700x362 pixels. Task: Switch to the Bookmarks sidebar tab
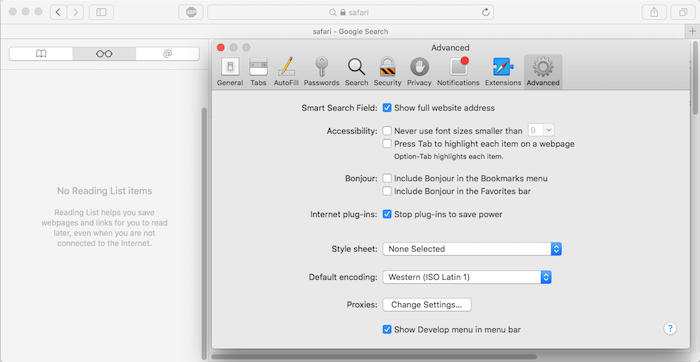(41, 54)
